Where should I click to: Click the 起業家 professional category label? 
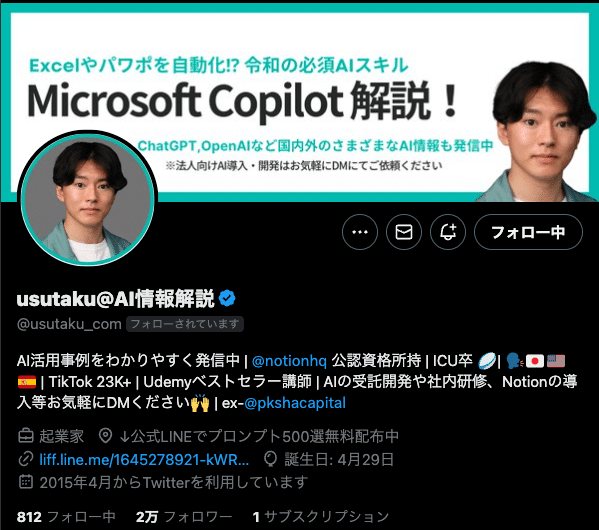pos(62,436)
